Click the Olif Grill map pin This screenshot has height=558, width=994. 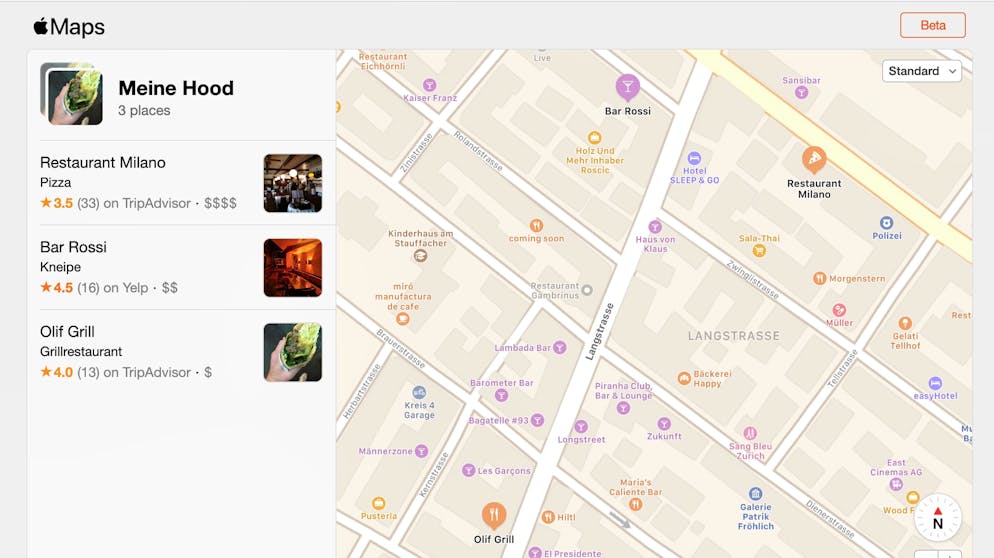494,515
